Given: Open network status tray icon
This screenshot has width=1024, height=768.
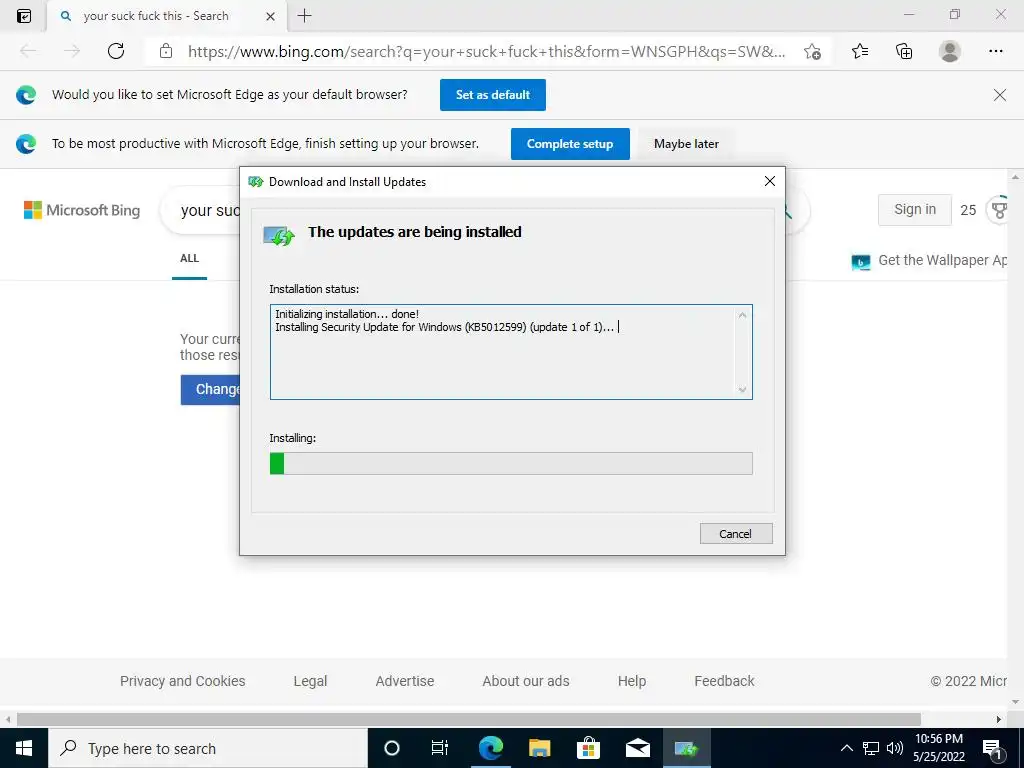Looking at the screenshot, I should tap(871, 748).
